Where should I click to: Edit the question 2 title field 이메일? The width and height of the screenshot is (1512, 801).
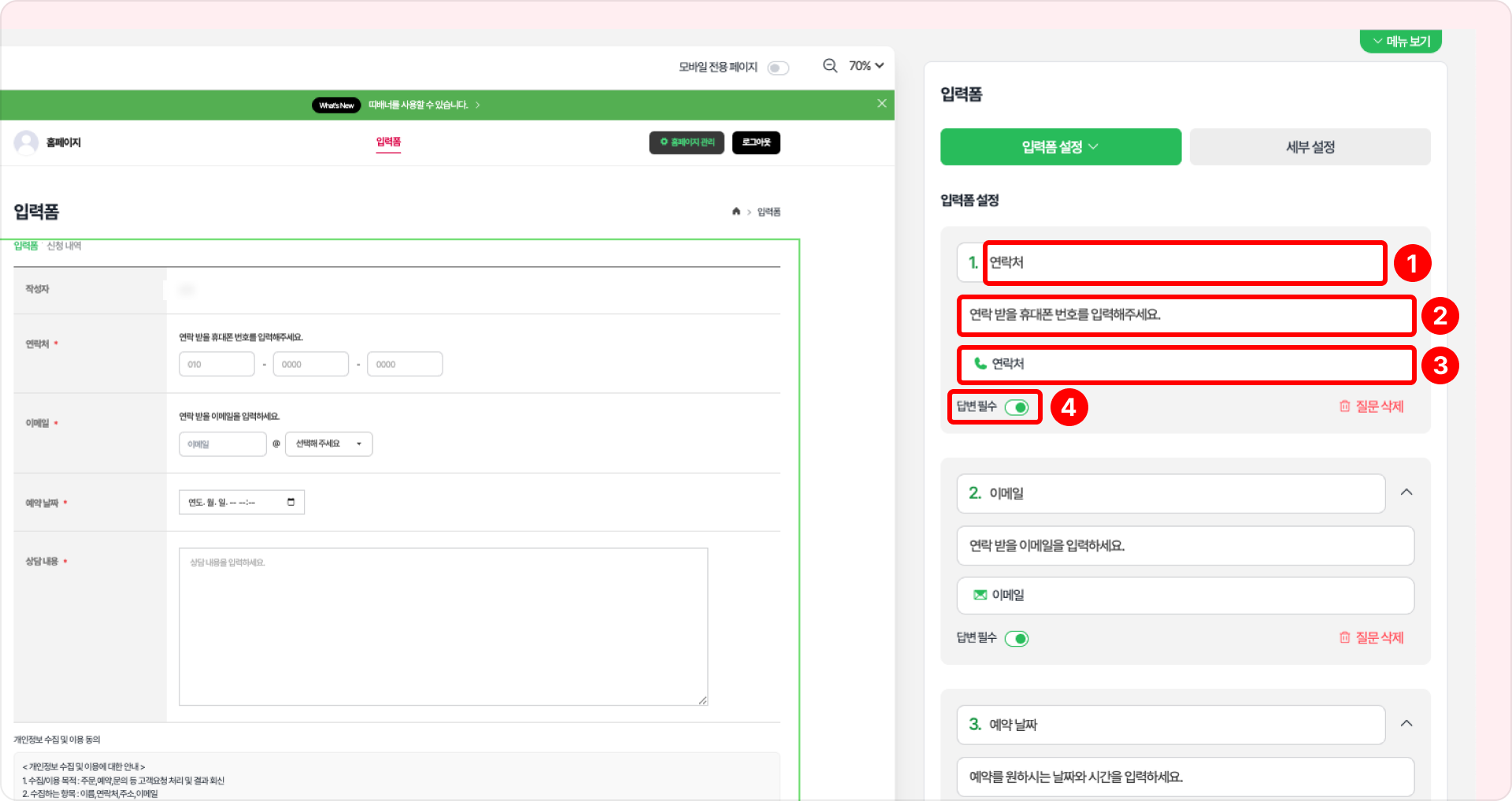(1171, 494)
